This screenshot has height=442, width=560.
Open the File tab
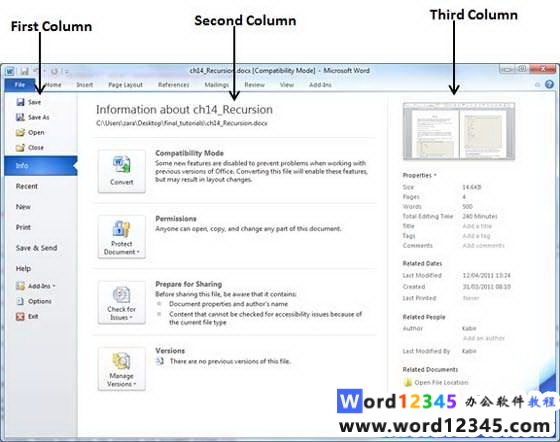point(20,85)
